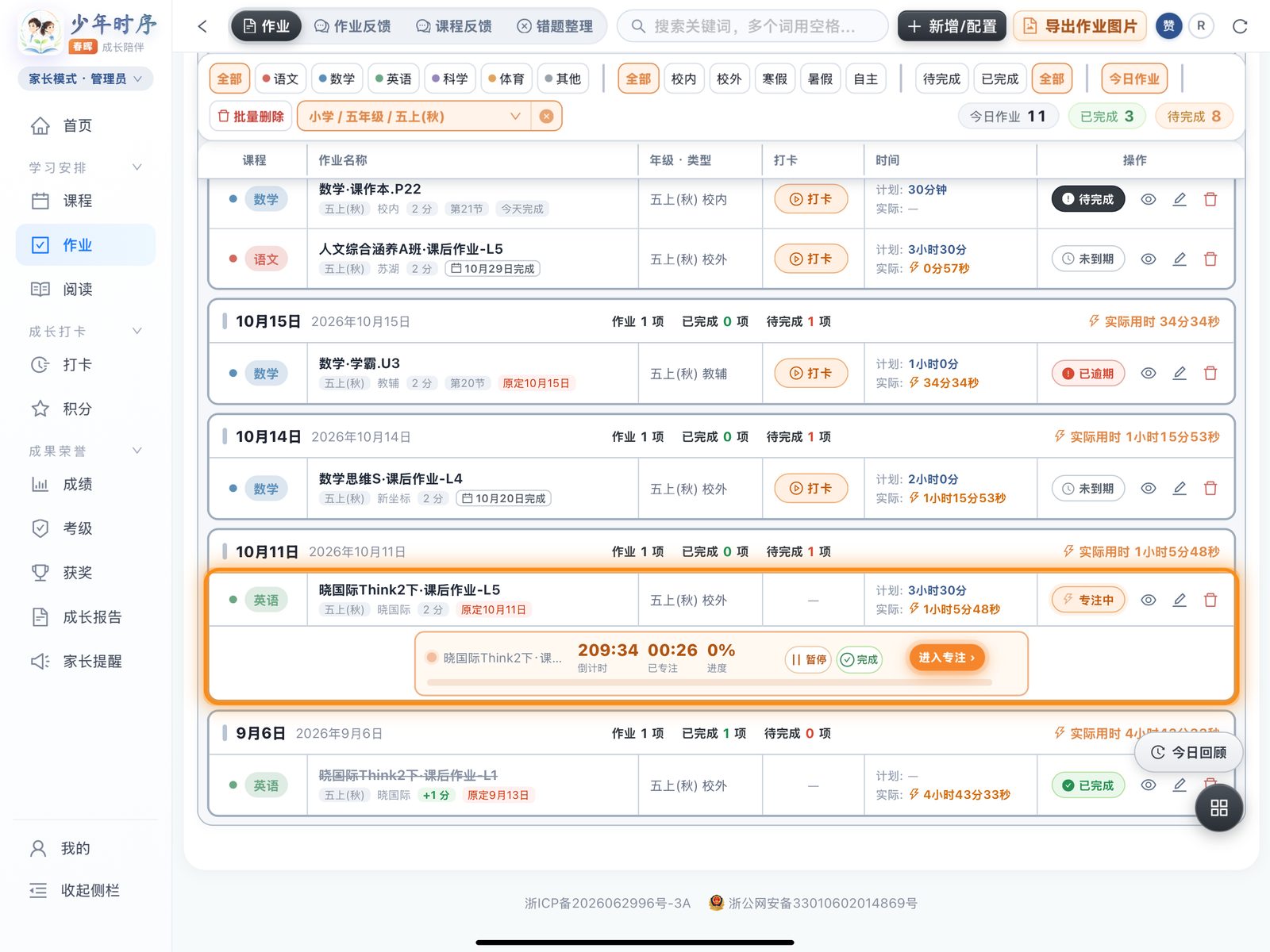Screen dimensions: 1270x952
Task: Open the 小学 / 五年级 / 五上(秋) dropdown
Action: (x=414, y=117)
